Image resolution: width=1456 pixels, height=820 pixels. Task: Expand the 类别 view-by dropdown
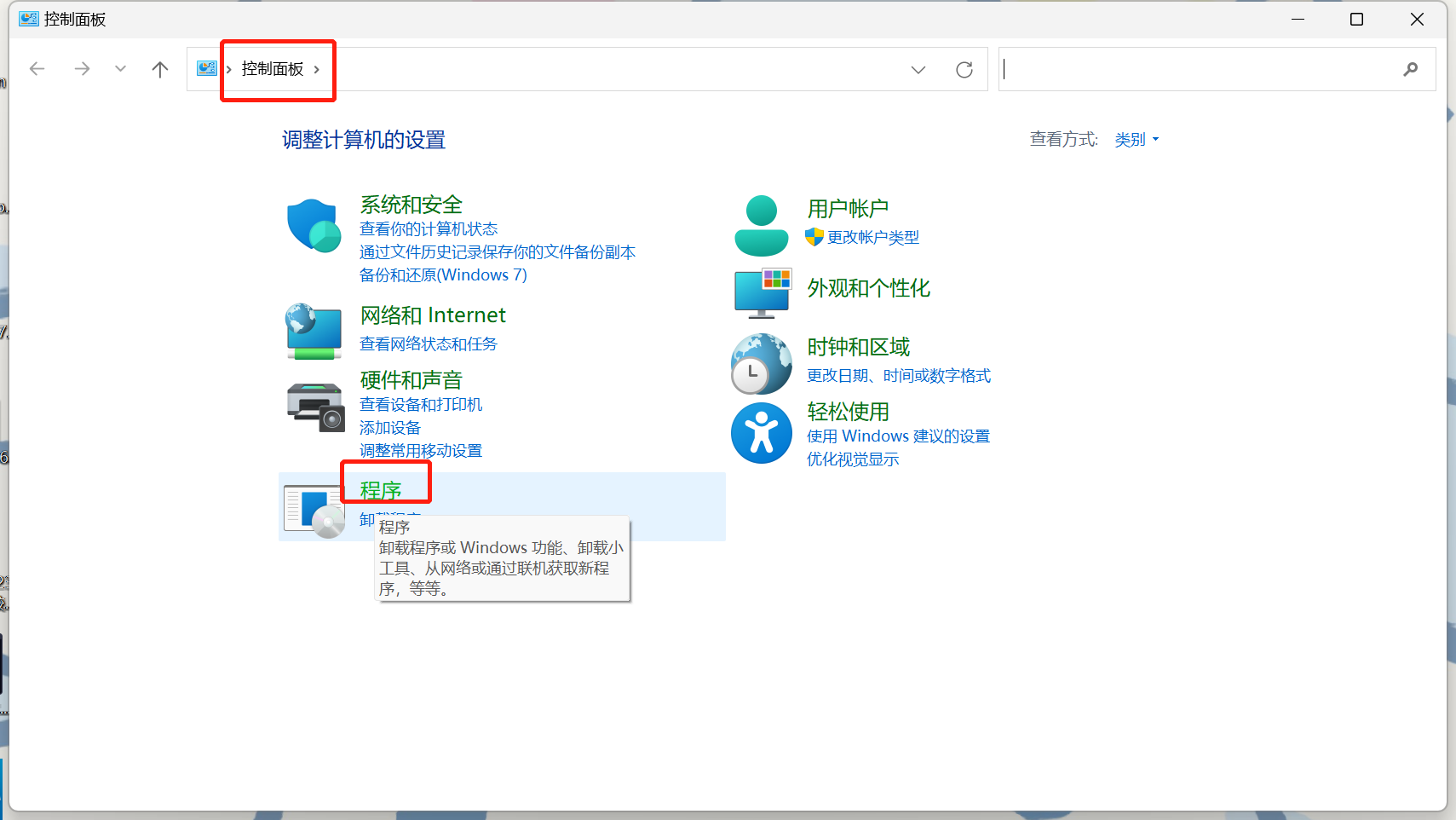click(1137, 140)
